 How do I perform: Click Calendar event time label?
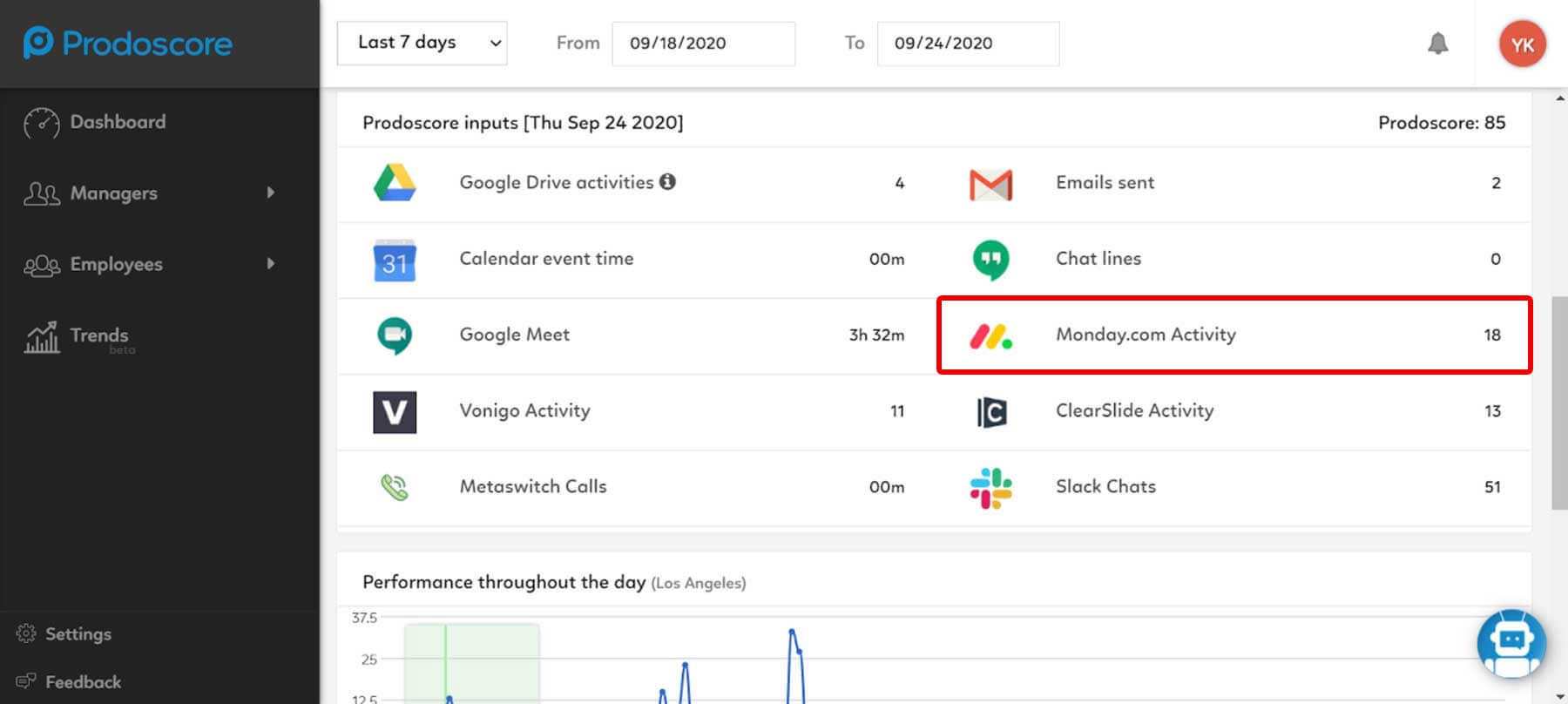pos(546,258)
